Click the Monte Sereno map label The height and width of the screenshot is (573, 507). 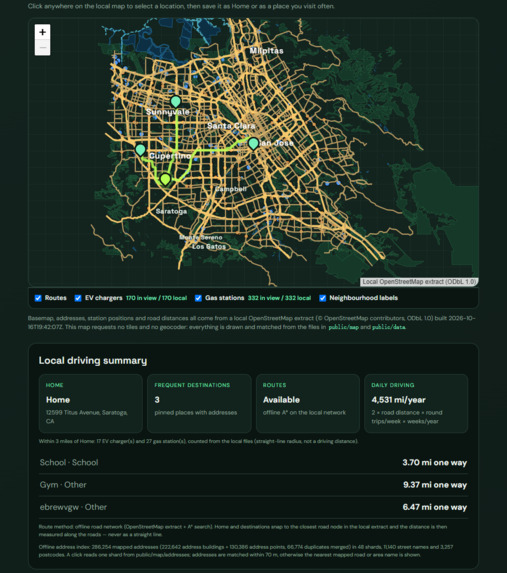tap(201, 238)
